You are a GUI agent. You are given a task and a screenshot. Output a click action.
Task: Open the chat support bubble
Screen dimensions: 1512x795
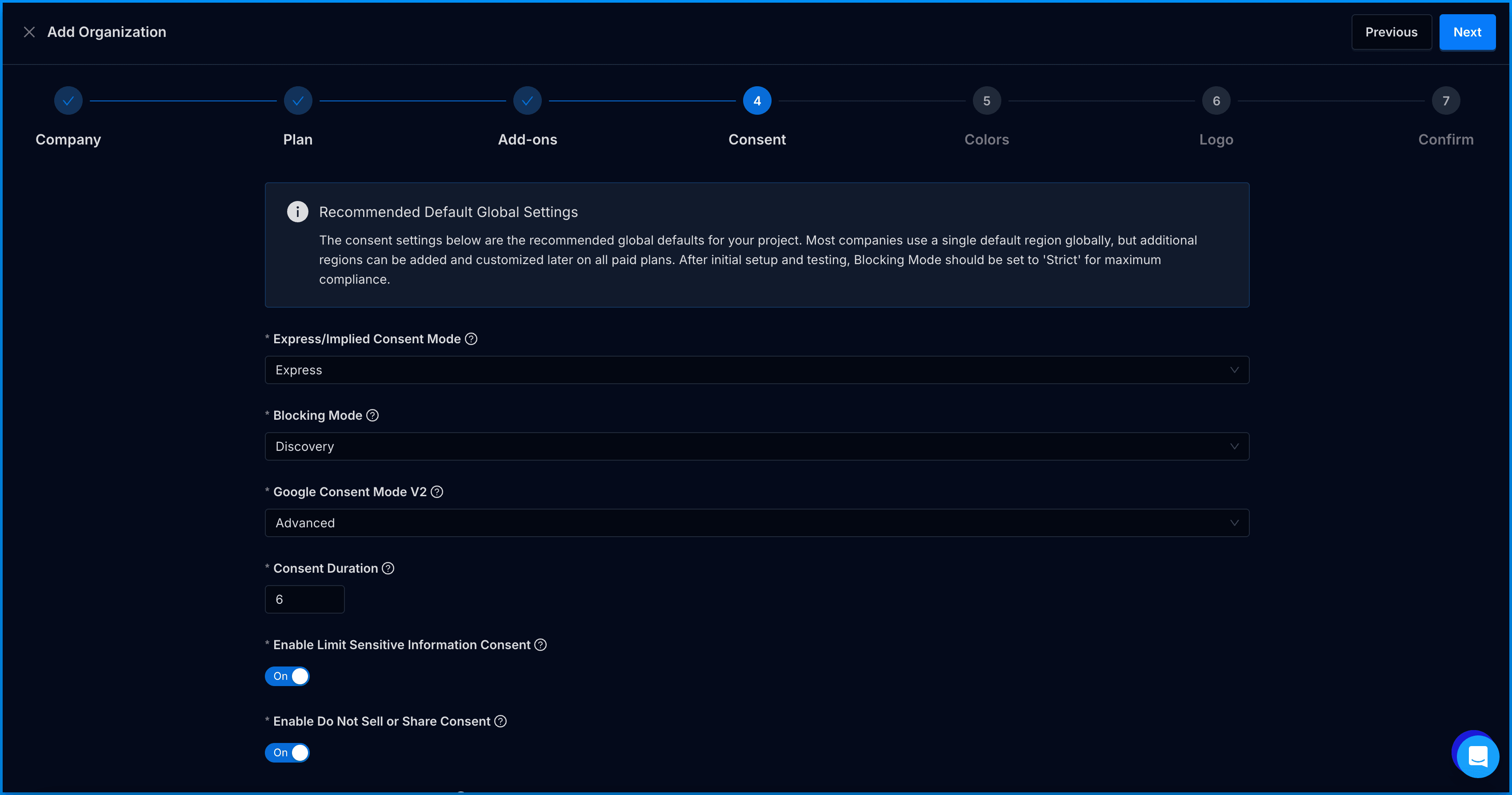1477,756
